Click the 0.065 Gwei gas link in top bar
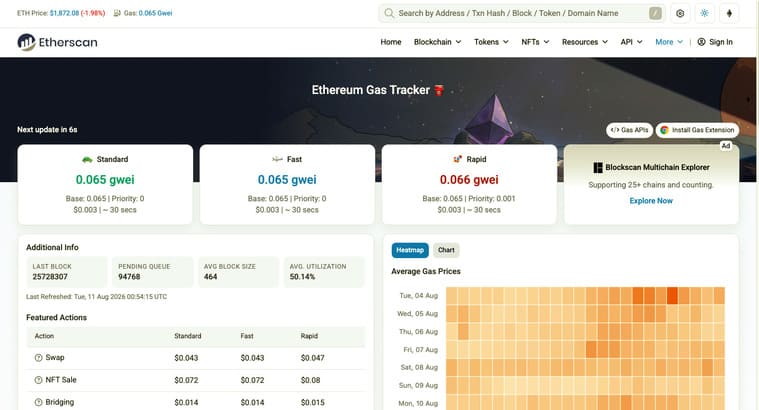Screen dimensions: 759x410 point(155,13)
